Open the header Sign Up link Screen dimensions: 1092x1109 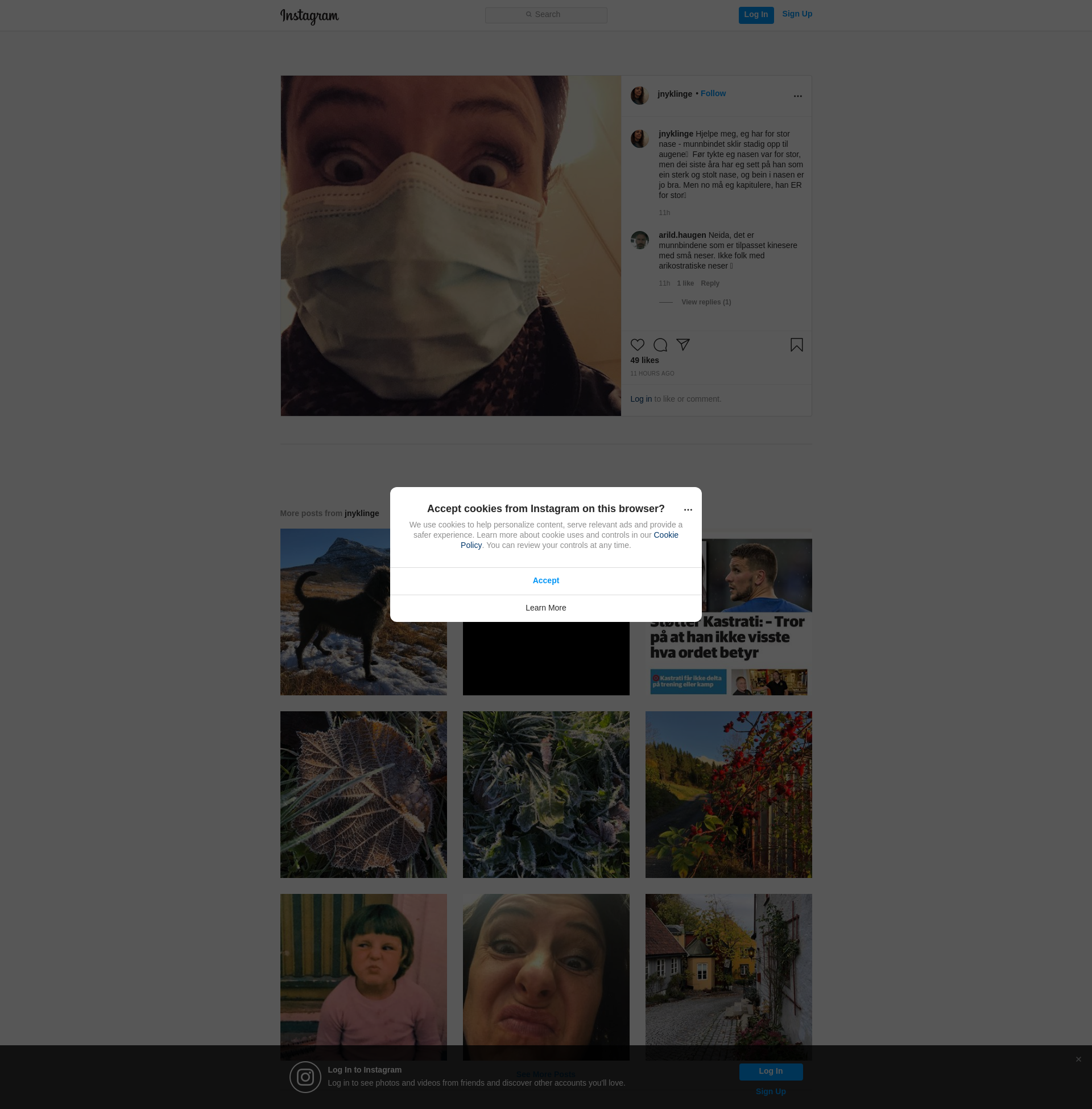click(797, 14)
